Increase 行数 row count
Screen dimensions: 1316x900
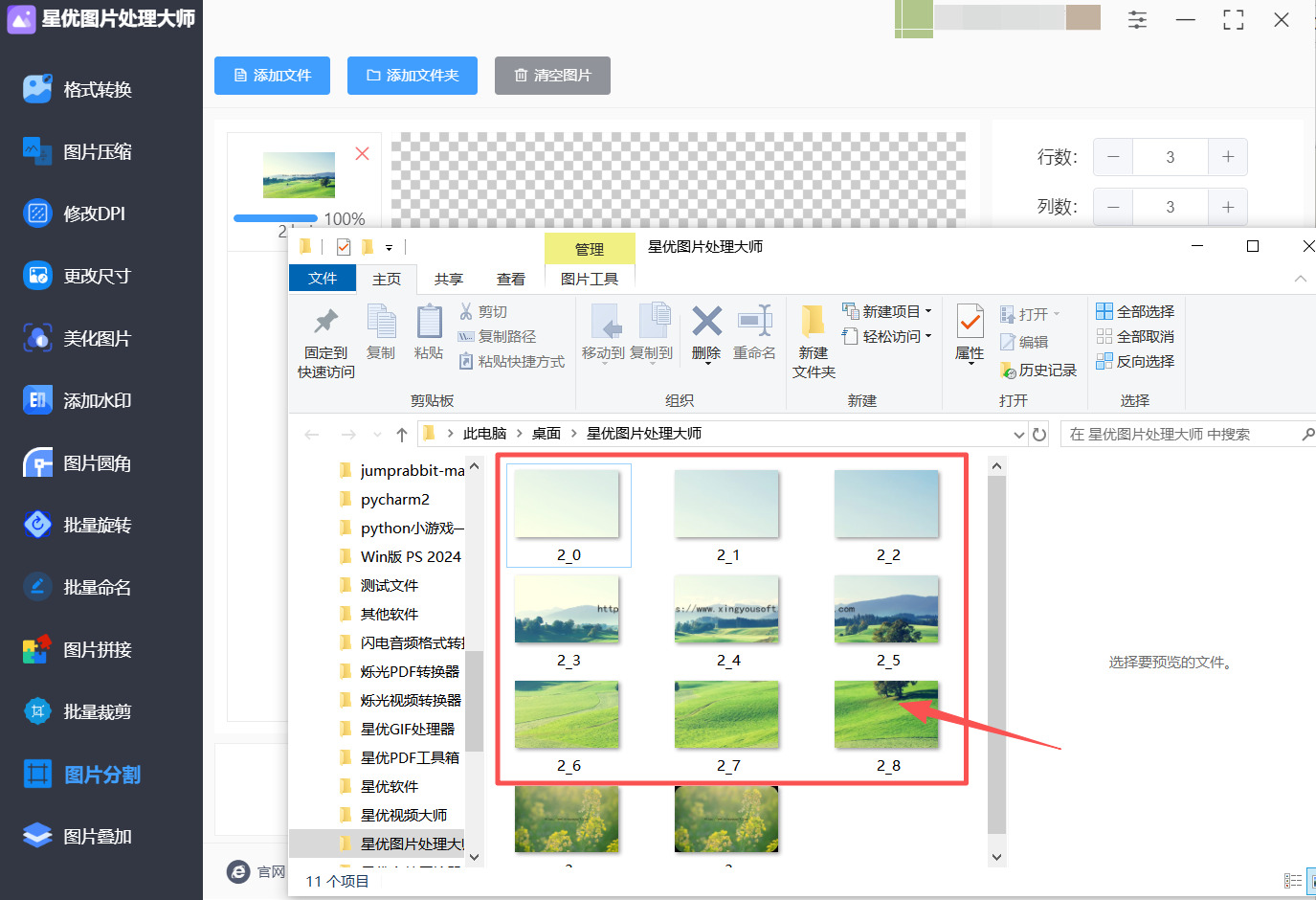[1228, 157]
